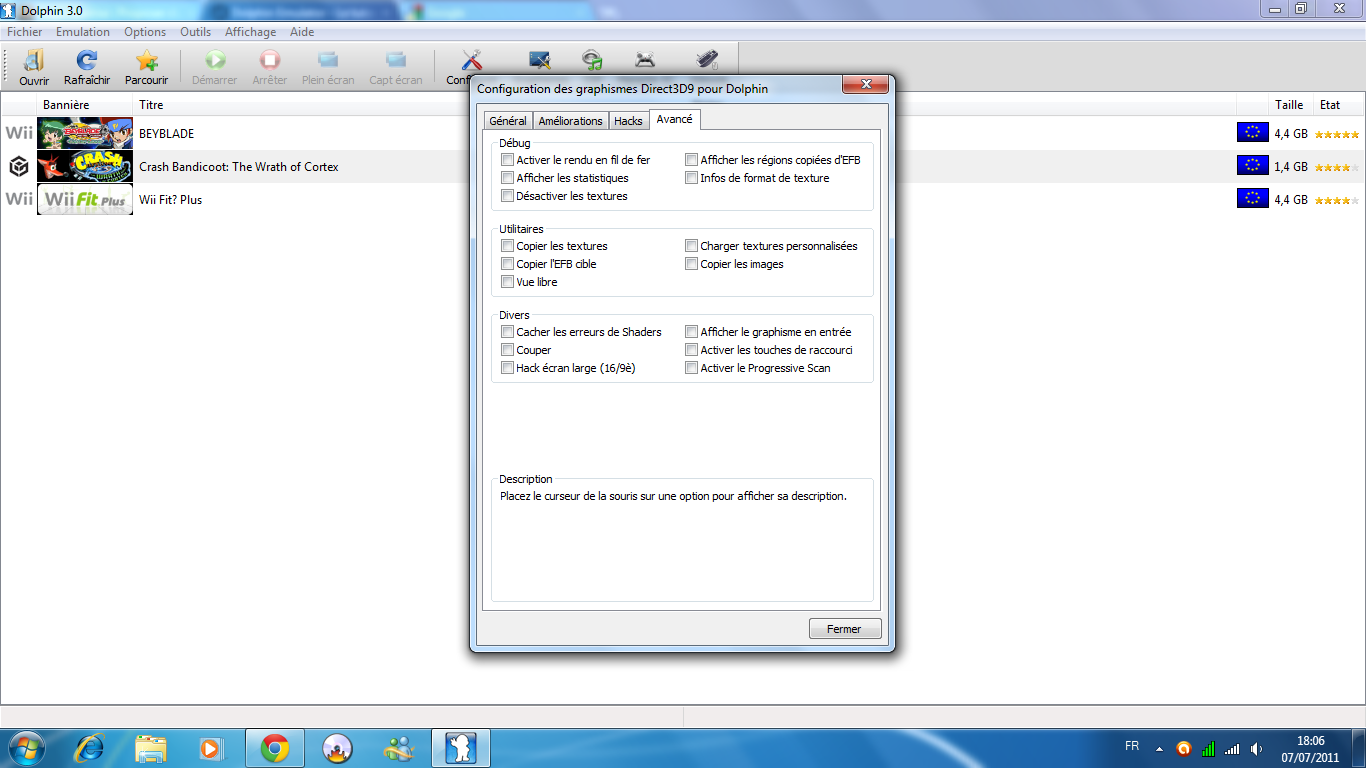
Task: Enable Activer le rendu en fil de fer
Action: coord(508,160)
